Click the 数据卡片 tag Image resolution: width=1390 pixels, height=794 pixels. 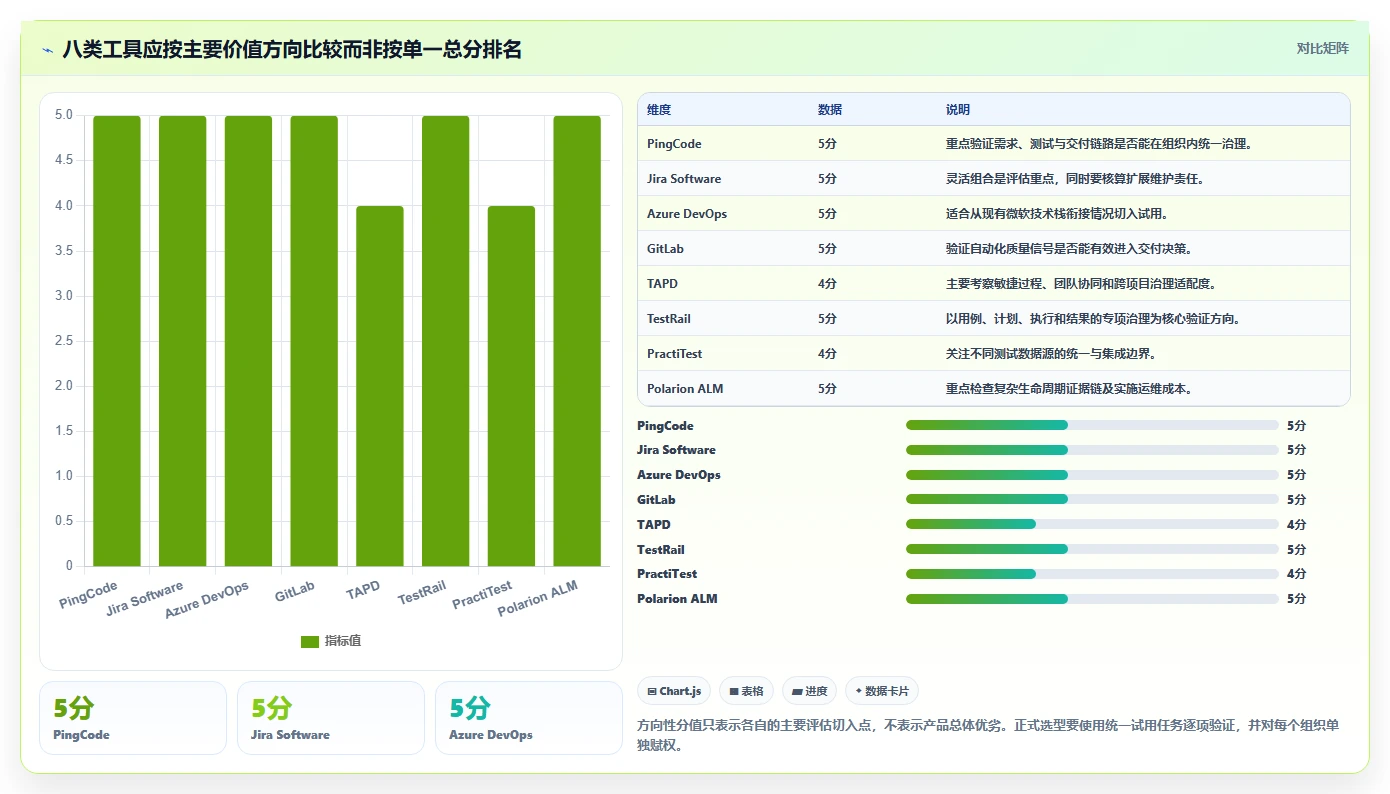(882, 691)
